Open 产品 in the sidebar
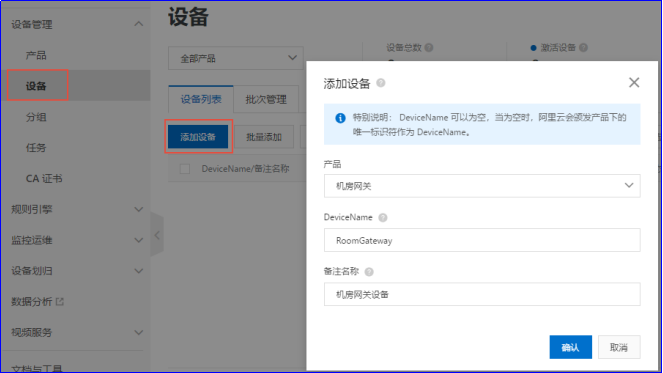Screen dimensions: 663x373 point(36,55)
